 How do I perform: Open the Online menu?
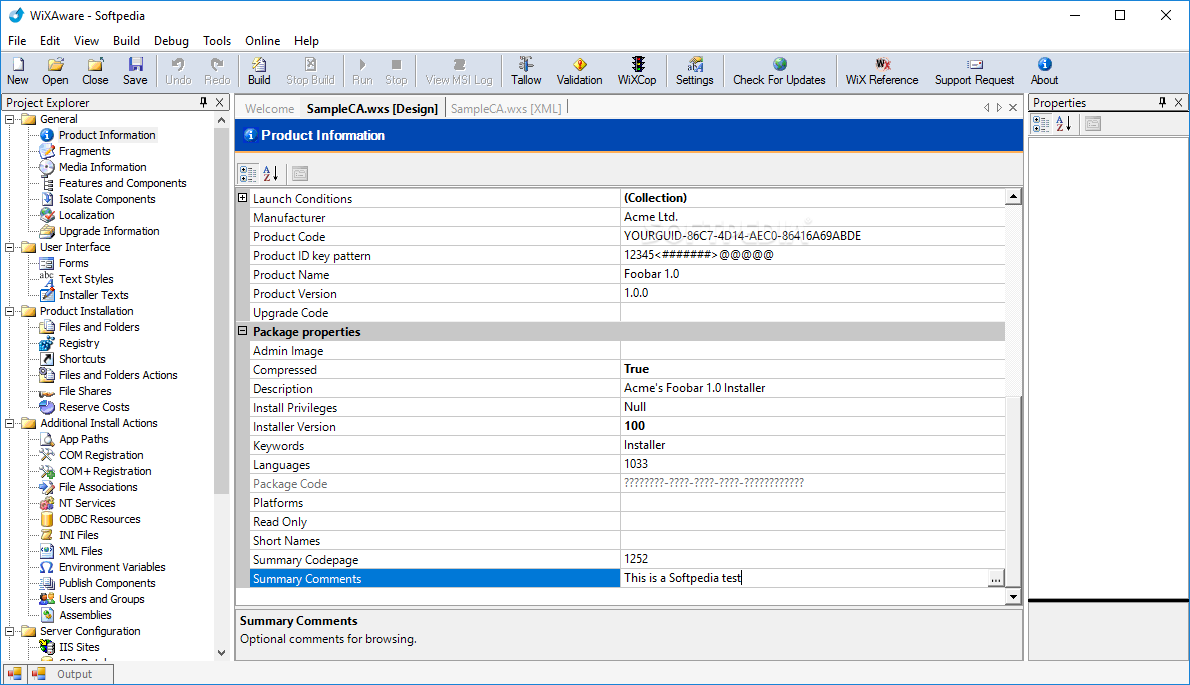coord(263,41)
